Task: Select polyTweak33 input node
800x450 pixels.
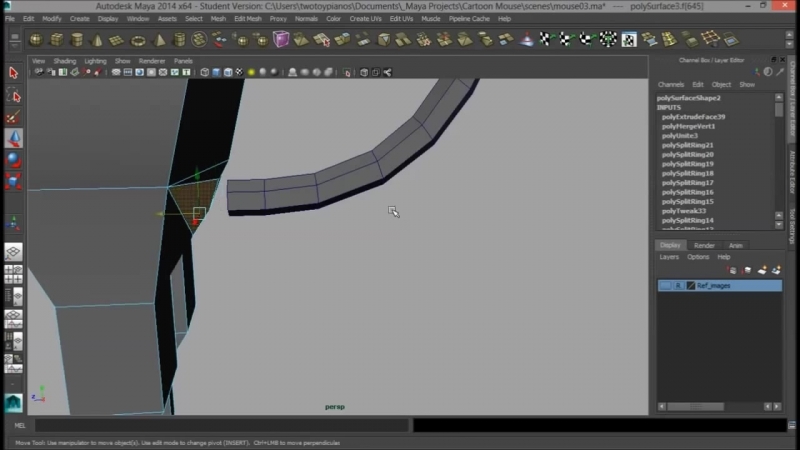Action: point(684,211)
